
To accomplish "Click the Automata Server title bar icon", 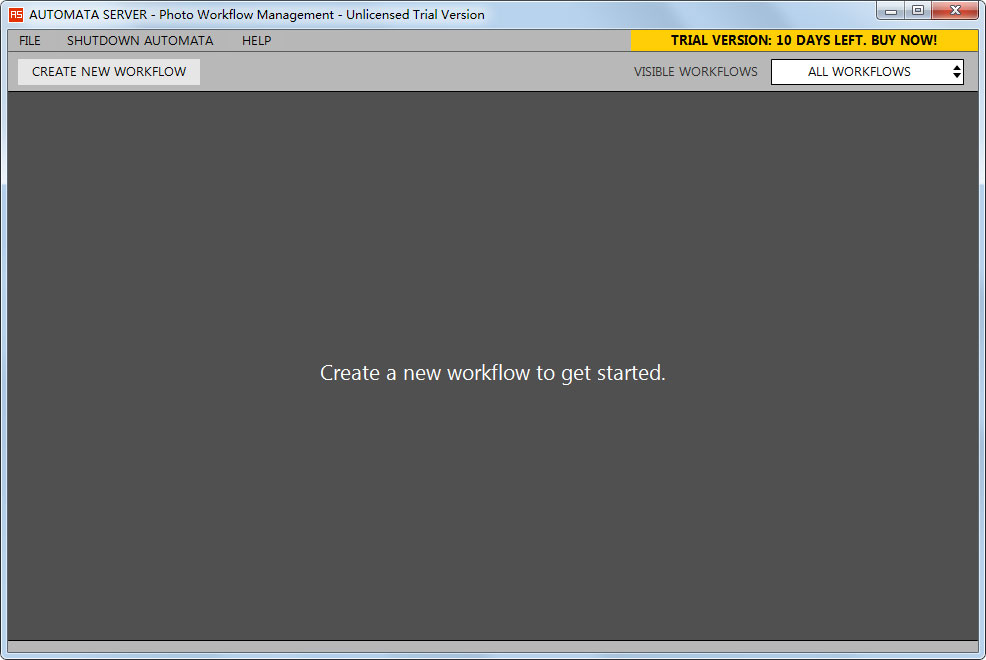I will [16, 14].
